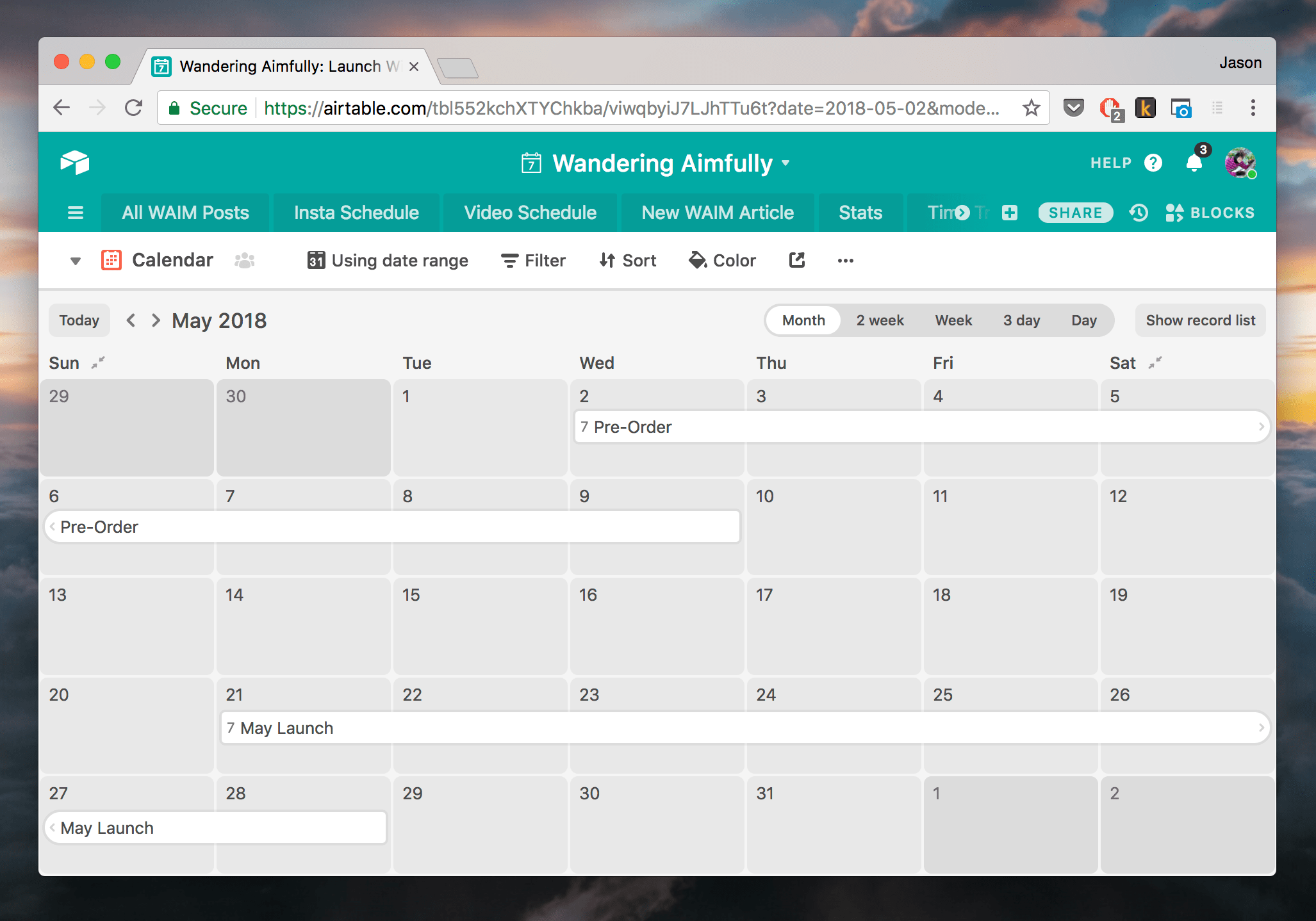Open the All WAIM Posts table tab

point(185,213)
